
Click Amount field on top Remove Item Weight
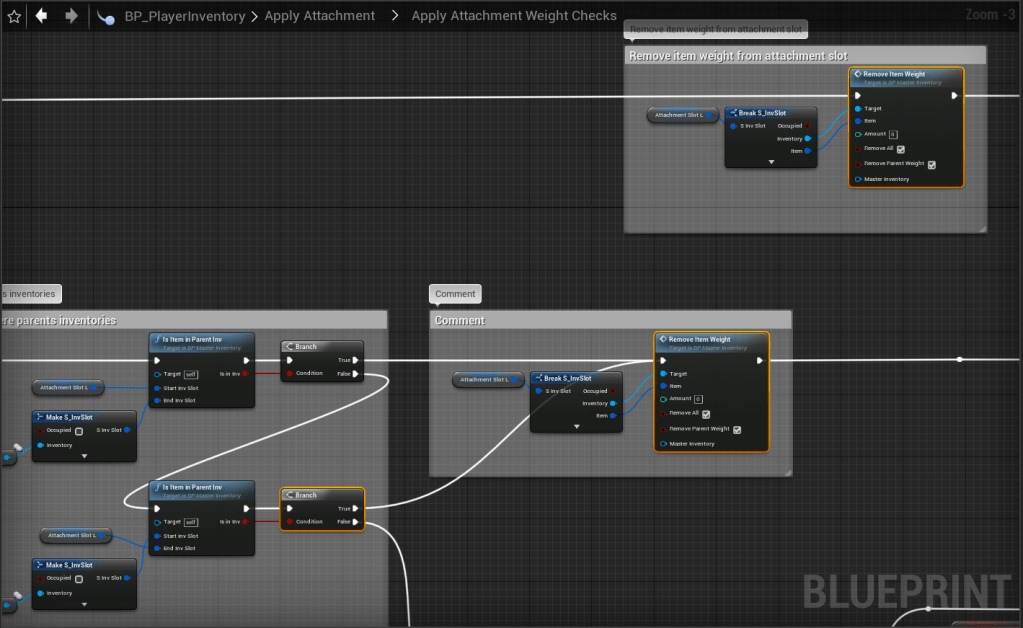pyautogui.click(x=892, y=134)
